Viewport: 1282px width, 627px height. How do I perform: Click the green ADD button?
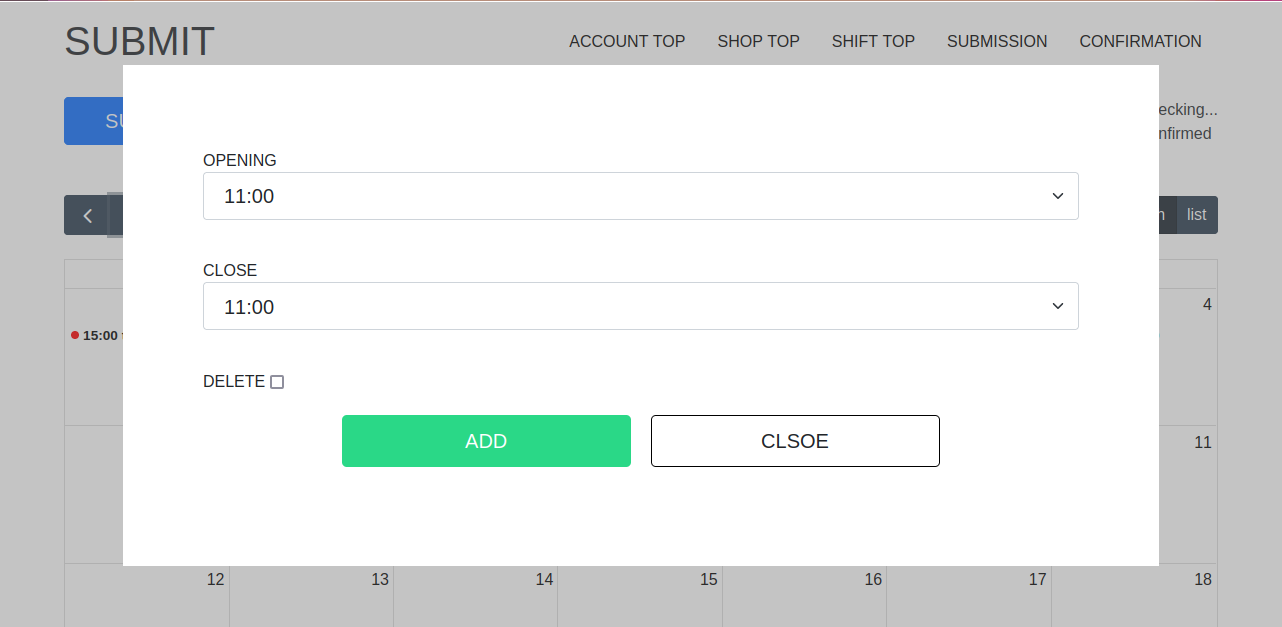[x=486, y=441]
